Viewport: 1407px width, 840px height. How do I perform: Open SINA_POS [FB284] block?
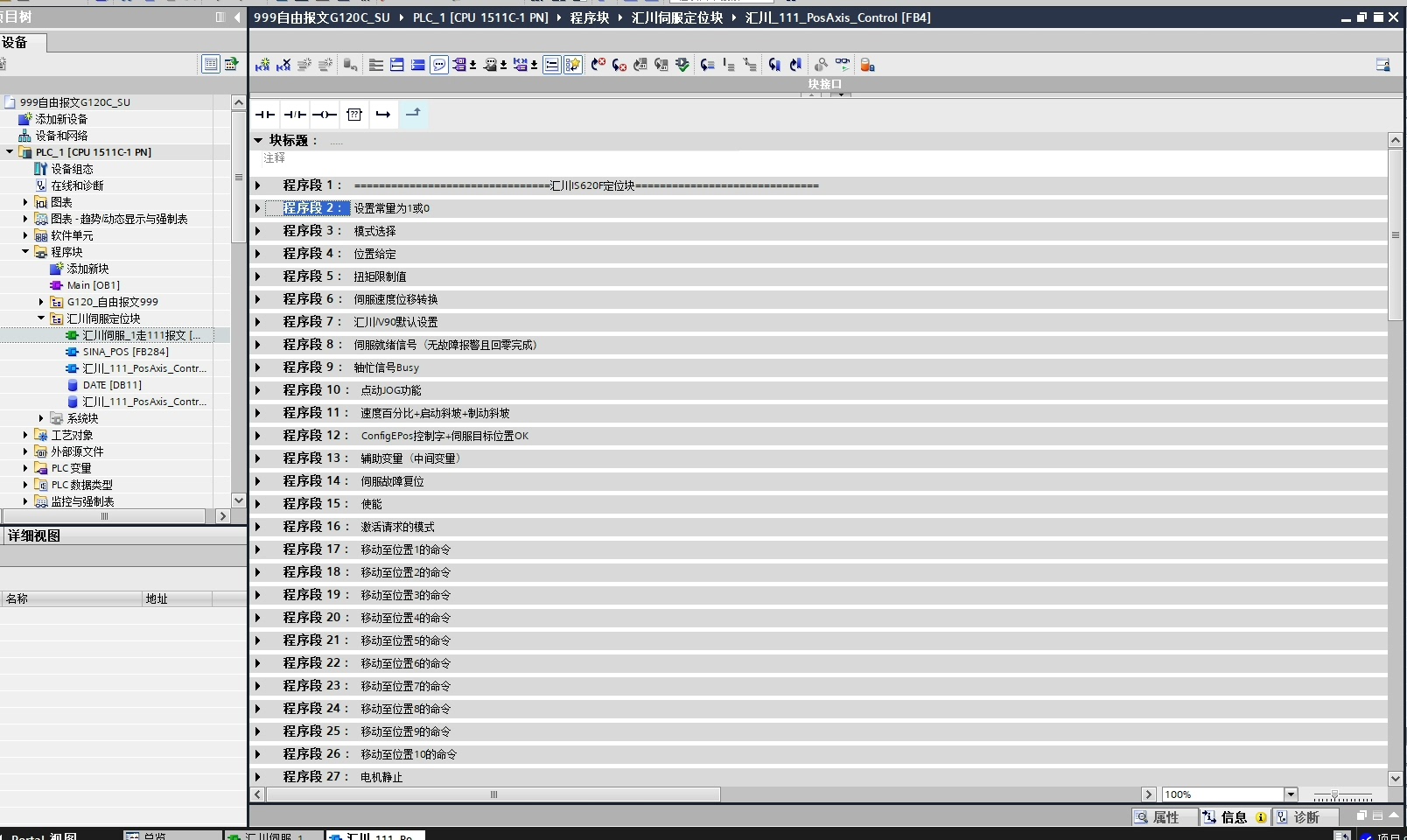click(125, 352)
